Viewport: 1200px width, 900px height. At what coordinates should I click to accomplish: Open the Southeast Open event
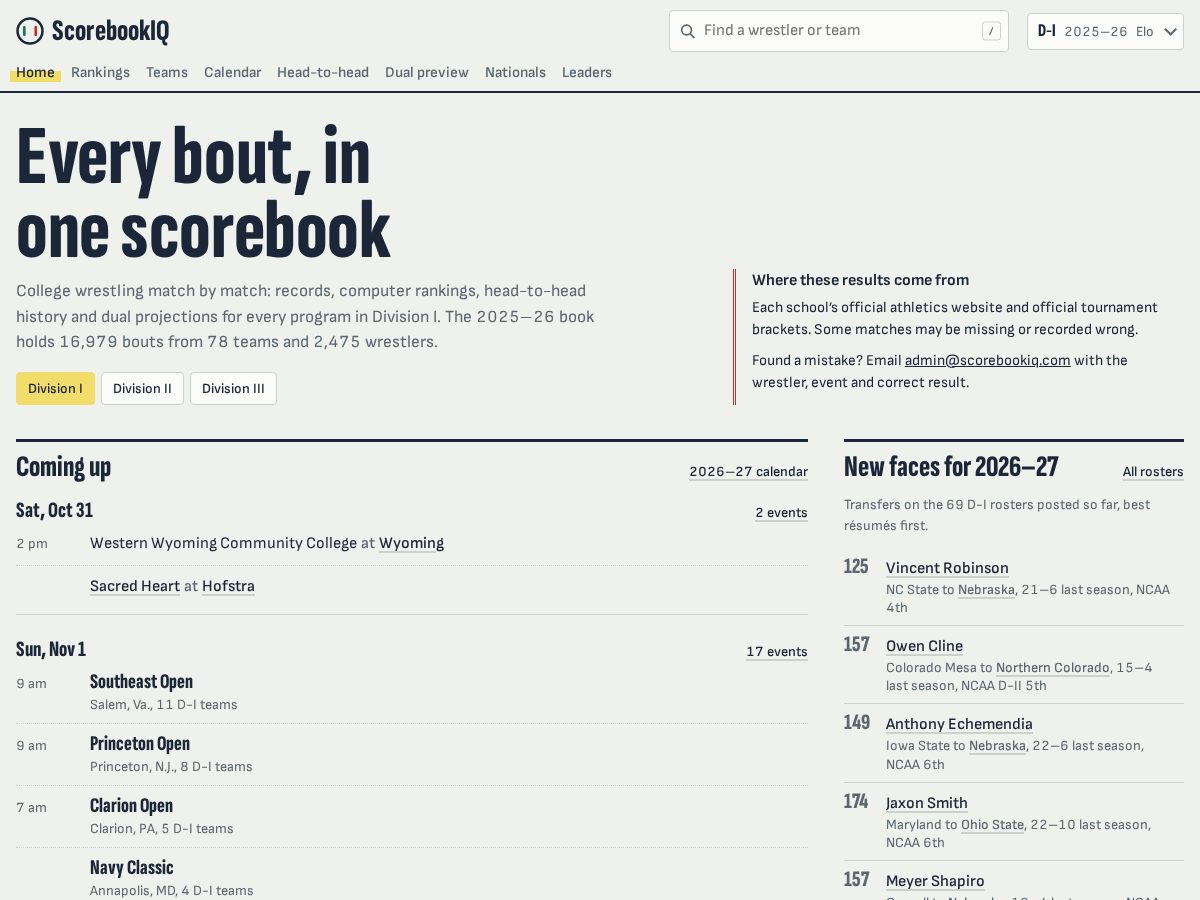tap(141, 682)
